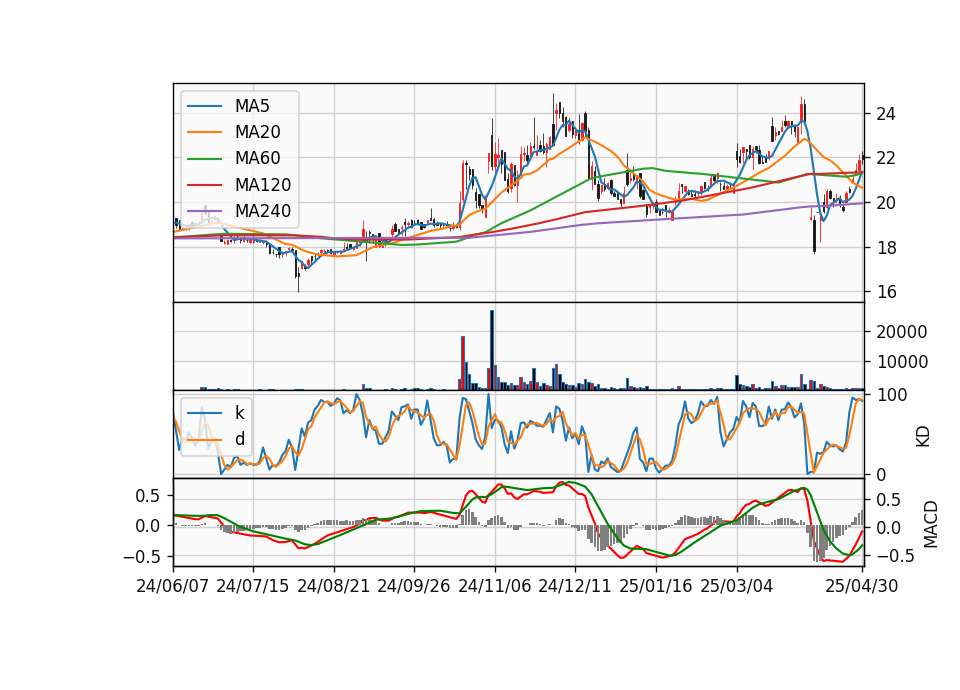Click the tallest volume bar near 24/11/06

pyautogui.click(x=492, y=350)
